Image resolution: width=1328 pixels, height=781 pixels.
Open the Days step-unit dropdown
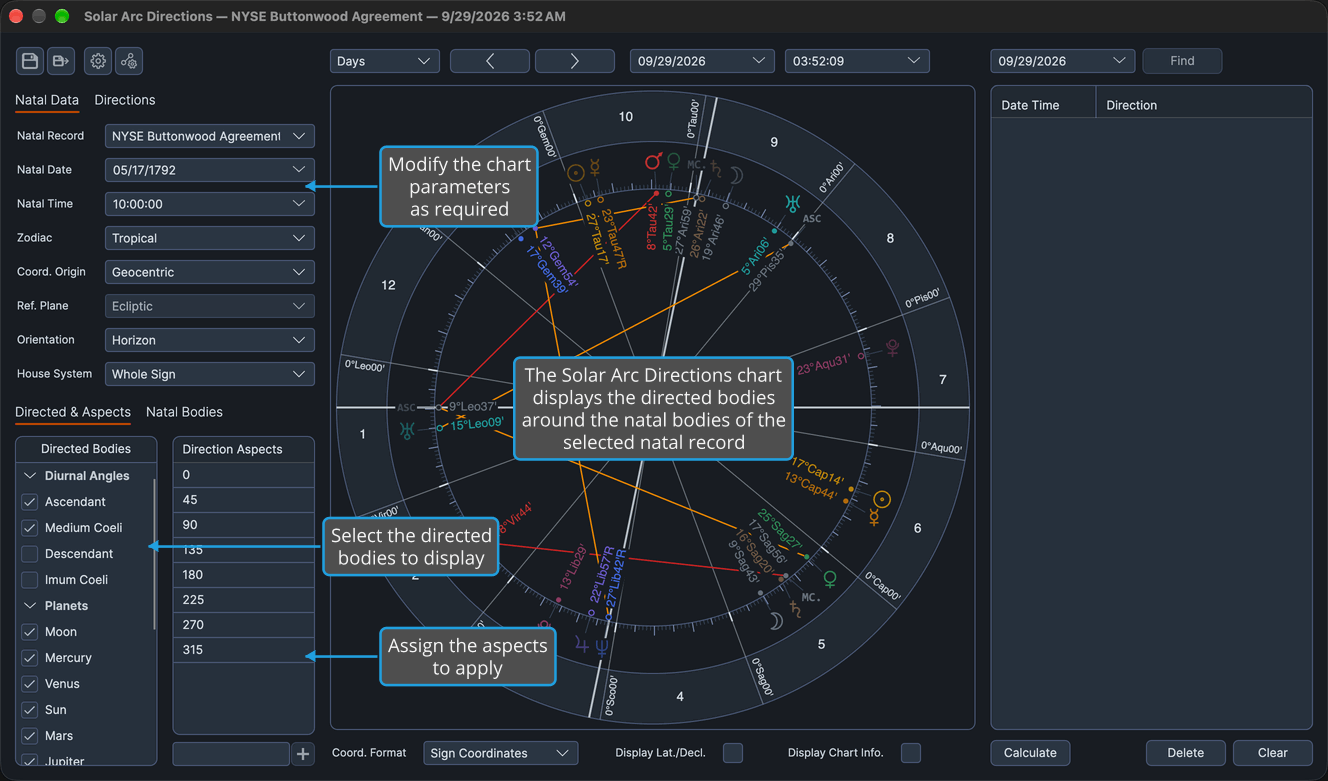385,61
